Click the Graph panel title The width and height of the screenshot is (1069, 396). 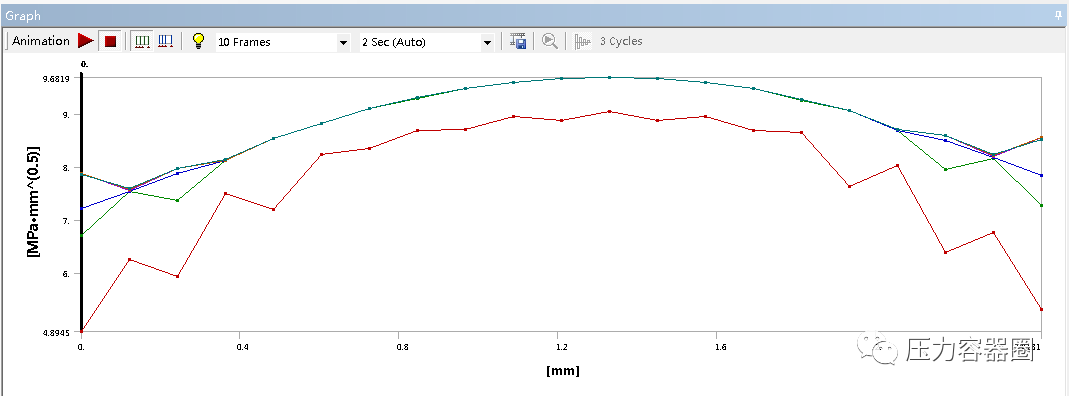(23, 15)
